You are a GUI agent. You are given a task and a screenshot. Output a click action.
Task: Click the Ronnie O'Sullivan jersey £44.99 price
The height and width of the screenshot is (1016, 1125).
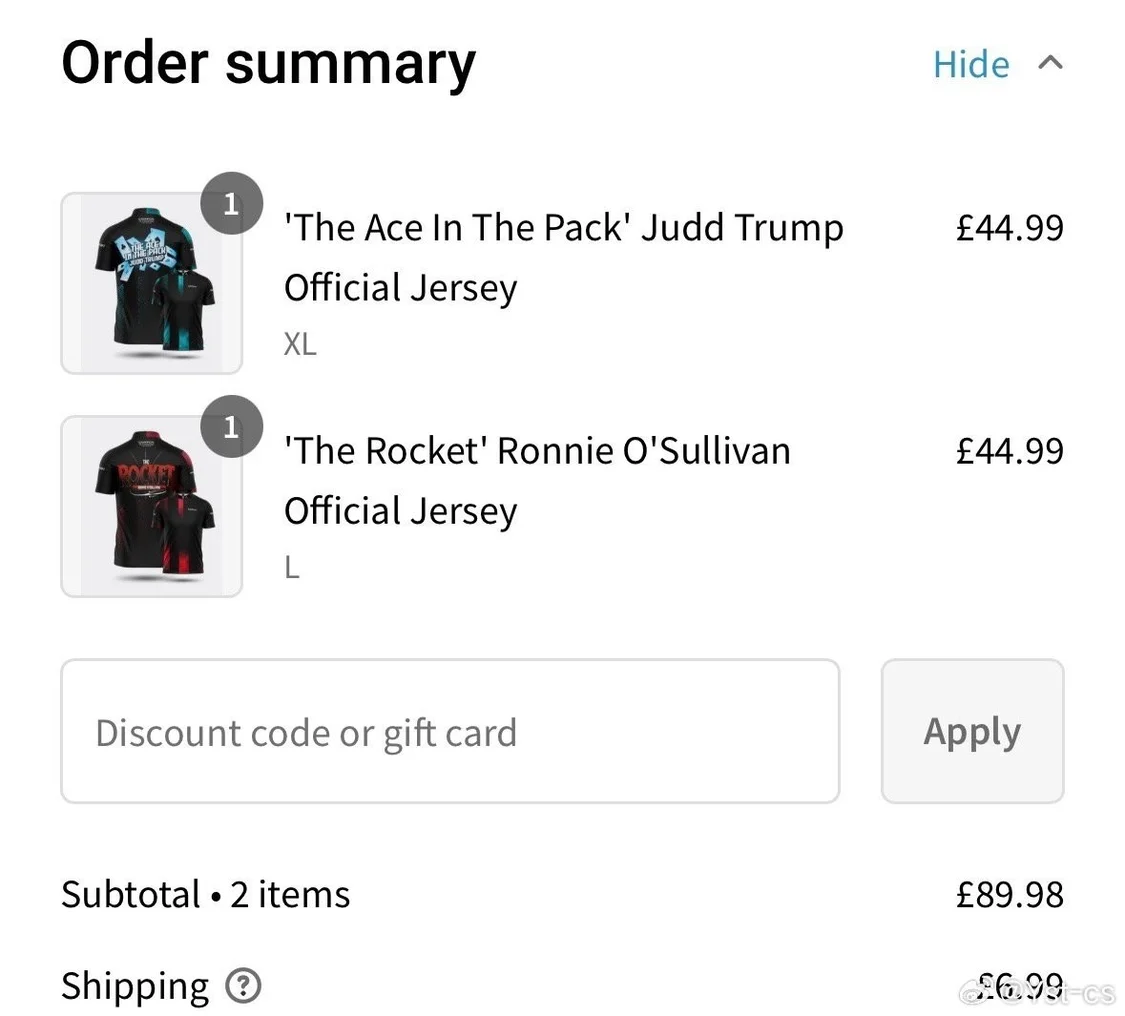(x=1009, y=451)
